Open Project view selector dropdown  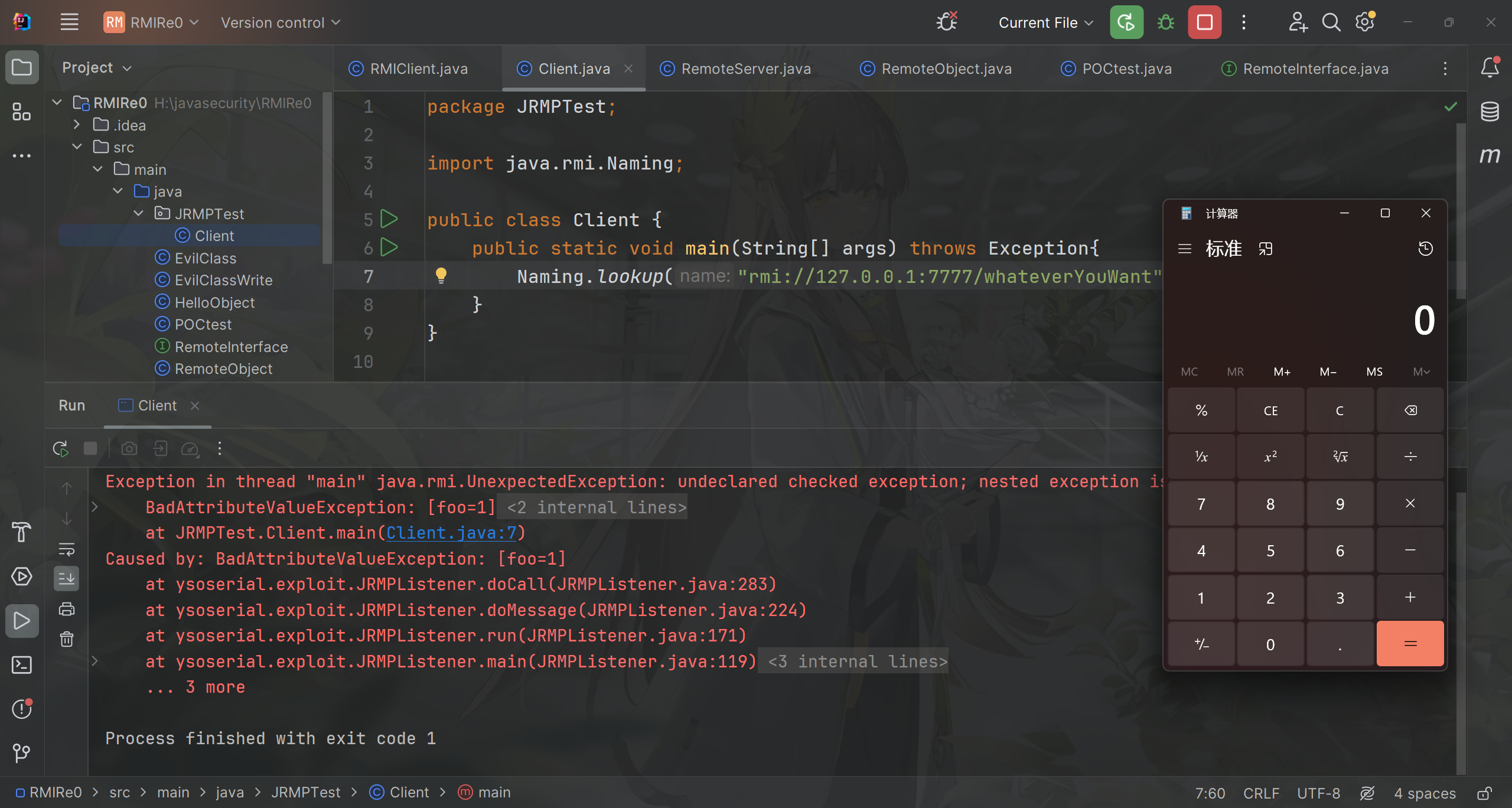click(x=97, y=68)
